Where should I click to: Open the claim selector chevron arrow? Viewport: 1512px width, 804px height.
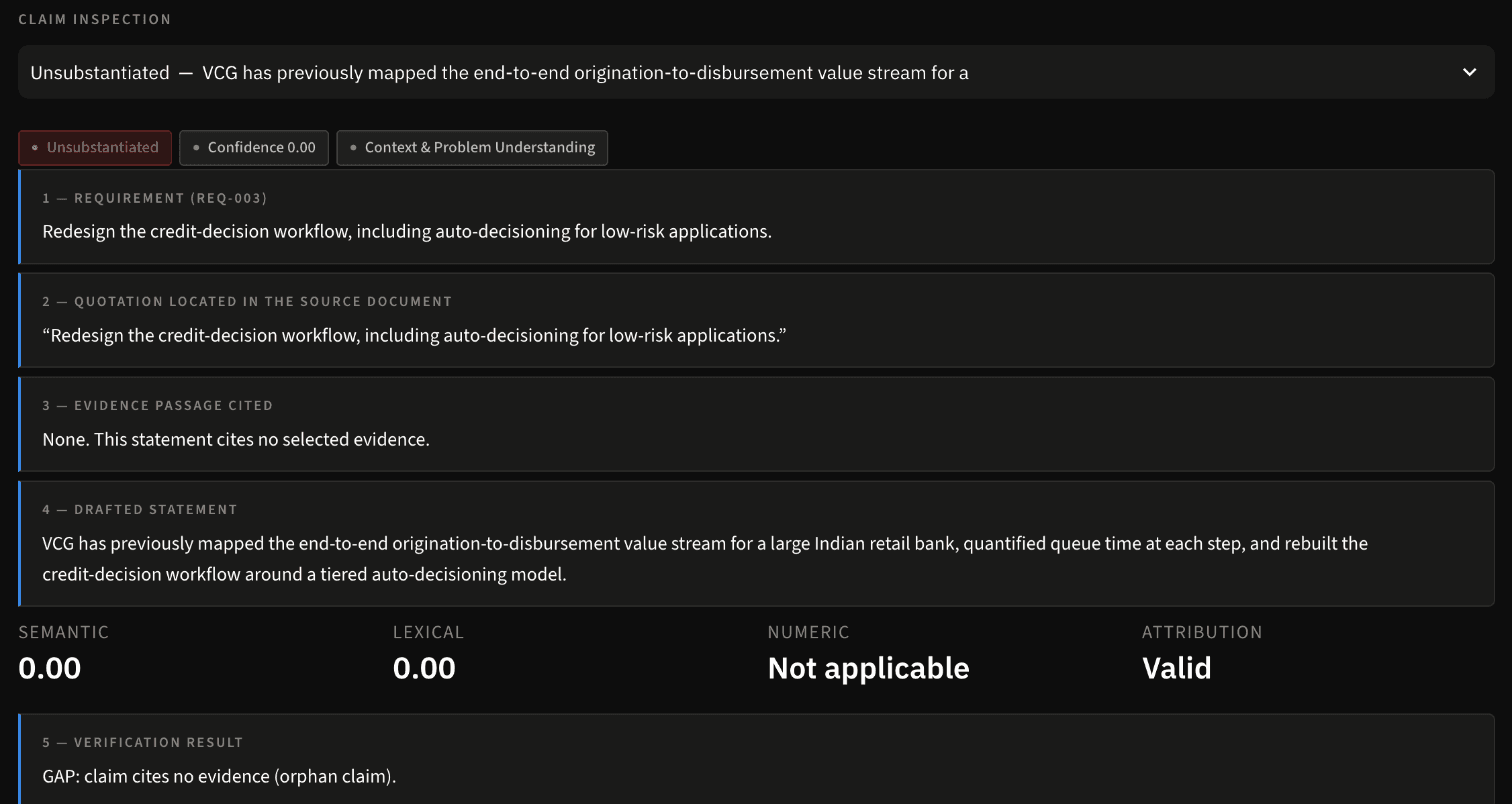click(1469, 72)
